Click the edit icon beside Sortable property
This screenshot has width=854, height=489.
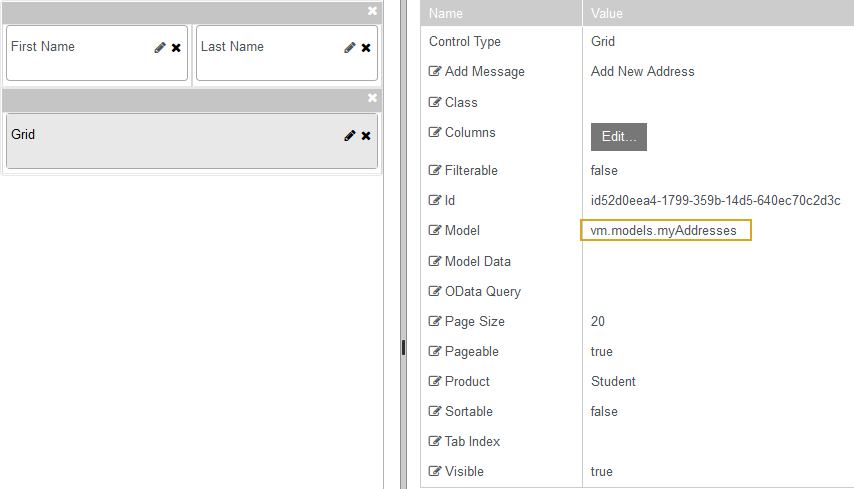(x=435, y=412)
